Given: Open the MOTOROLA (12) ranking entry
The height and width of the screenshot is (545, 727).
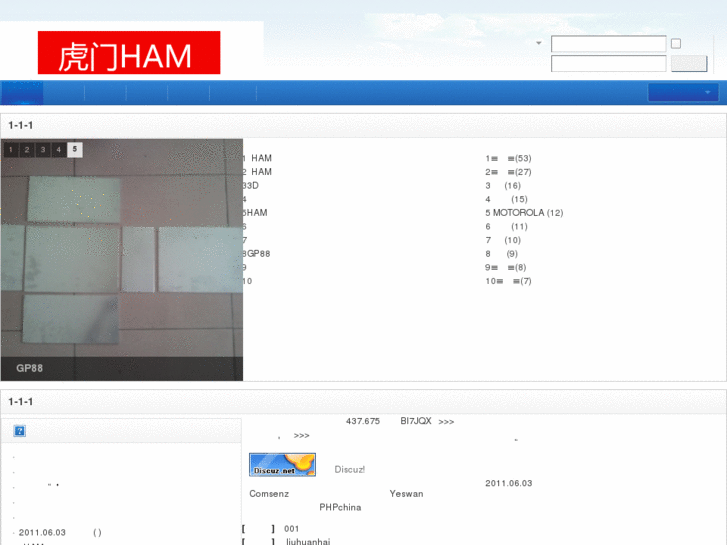Looking at the screenshot, I should click(524, 212).
